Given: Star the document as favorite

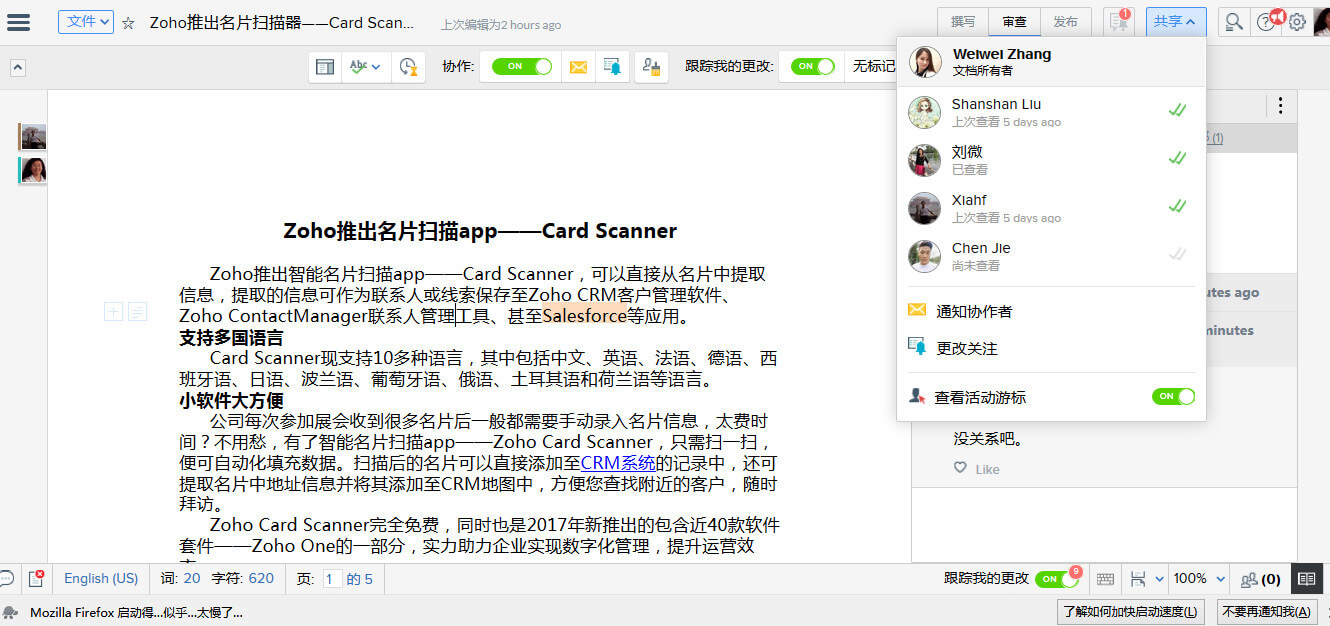Looking at the screenshot, I should coord(128,23).
